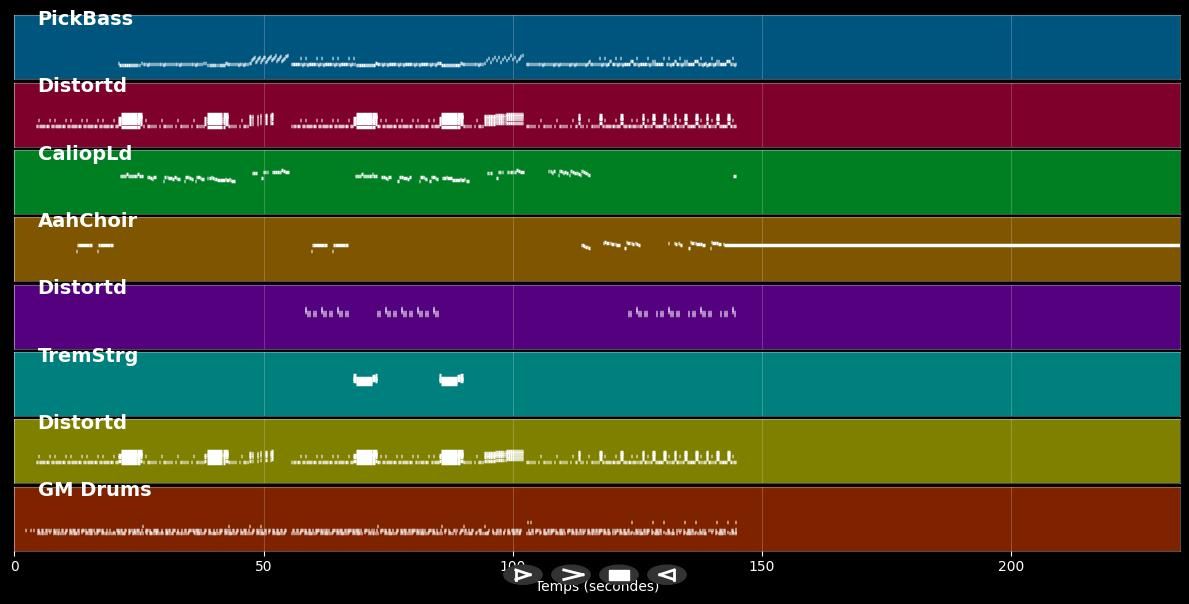Select the TremStrg track name
This screenshot has height=604, width=1189.
coord(86,355)
